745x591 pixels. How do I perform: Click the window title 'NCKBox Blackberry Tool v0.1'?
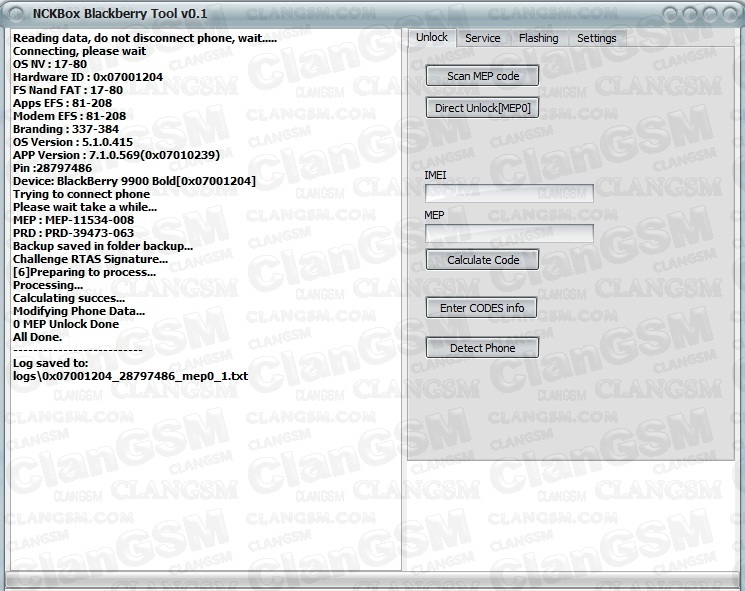[120, 13]
